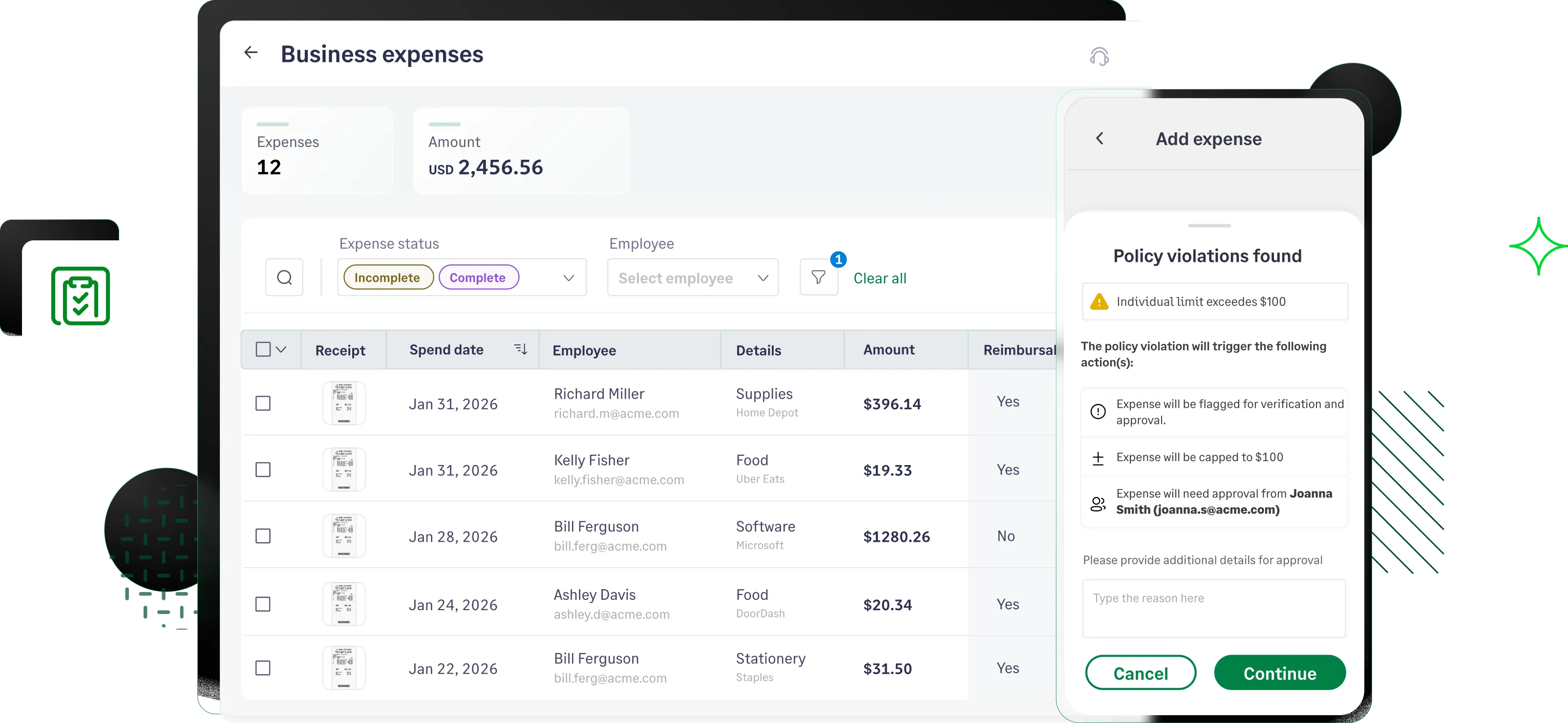Click the back chevron on Add expense screen

1099,138
